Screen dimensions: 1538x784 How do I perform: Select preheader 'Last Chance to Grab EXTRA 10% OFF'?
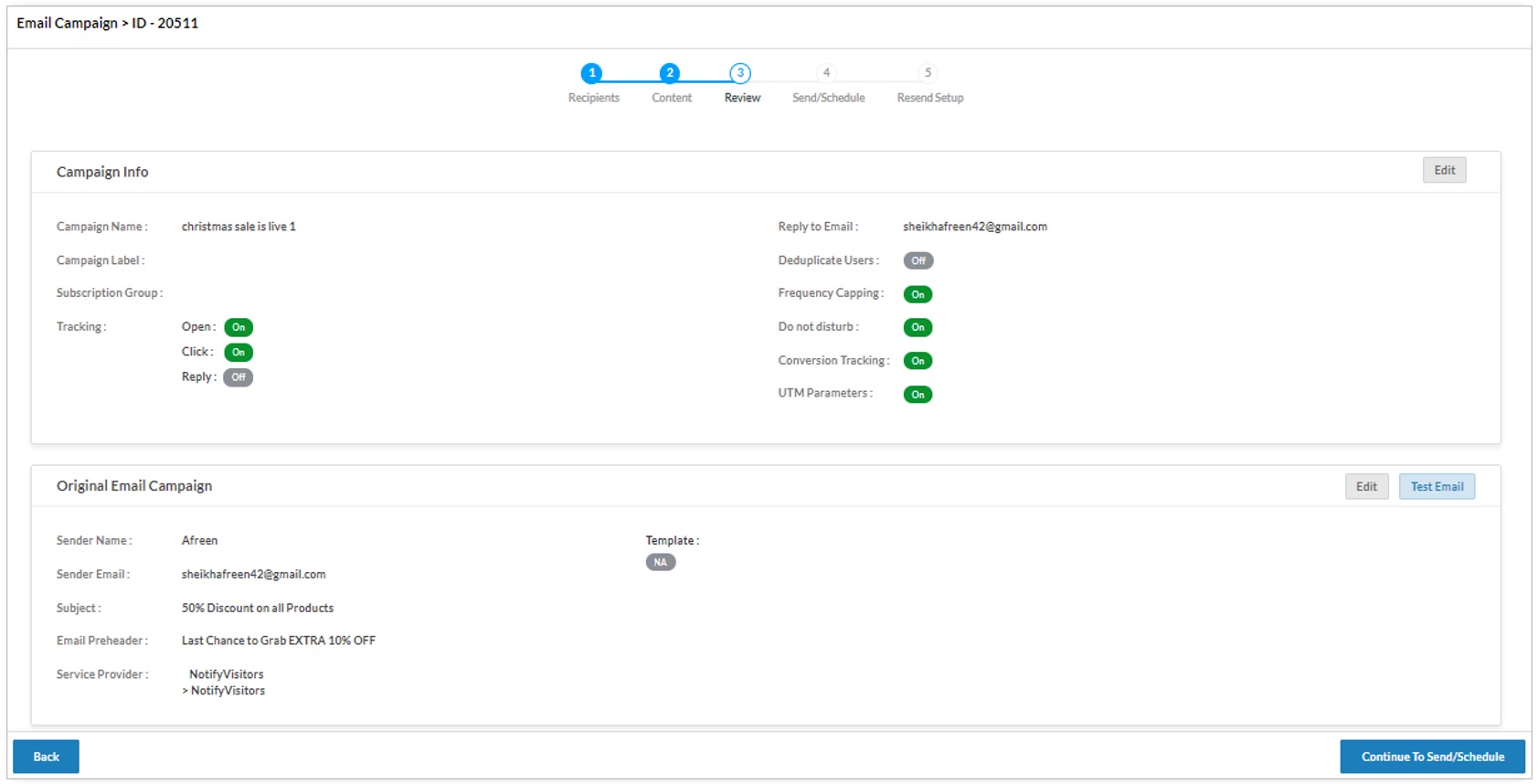coord(278,641)
